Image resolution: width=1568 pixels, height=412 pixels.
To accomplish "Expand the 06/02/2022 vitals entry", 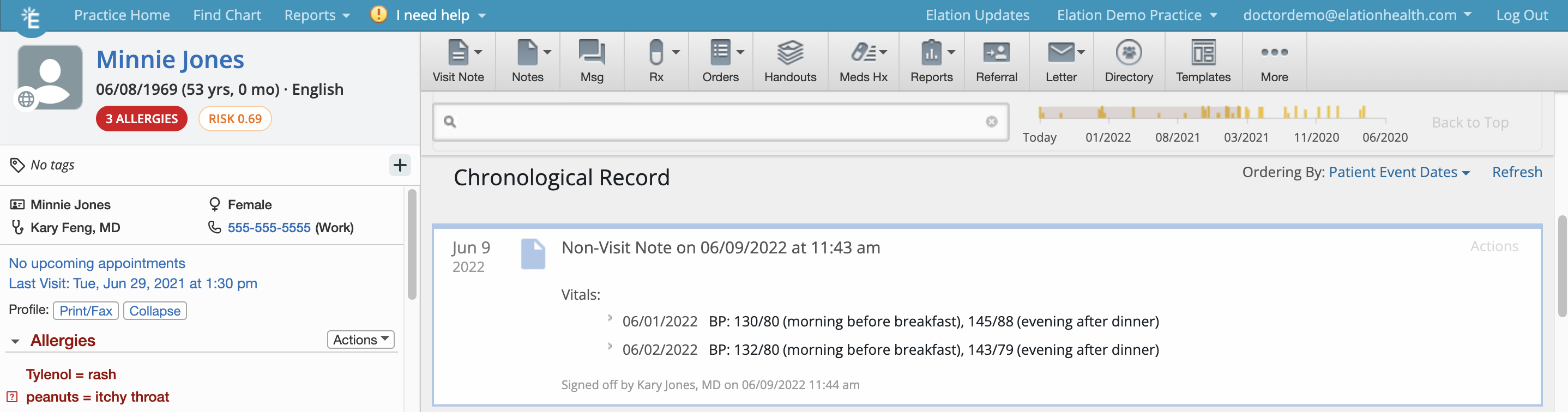I will 610,346.
